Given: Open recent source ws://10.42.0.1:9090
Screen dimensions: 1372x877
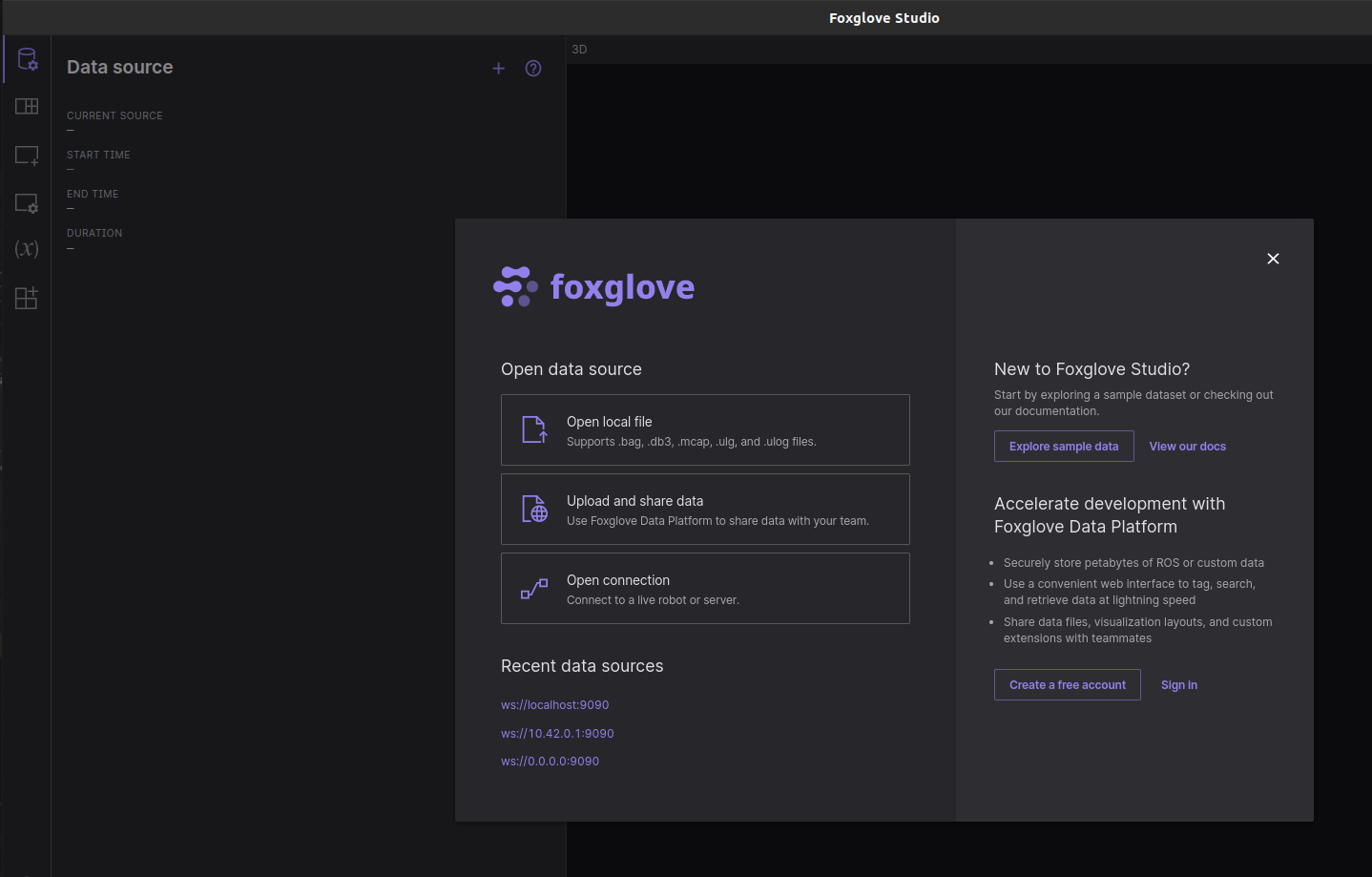Looking at the screenshot, I should [x=557, y=734].
